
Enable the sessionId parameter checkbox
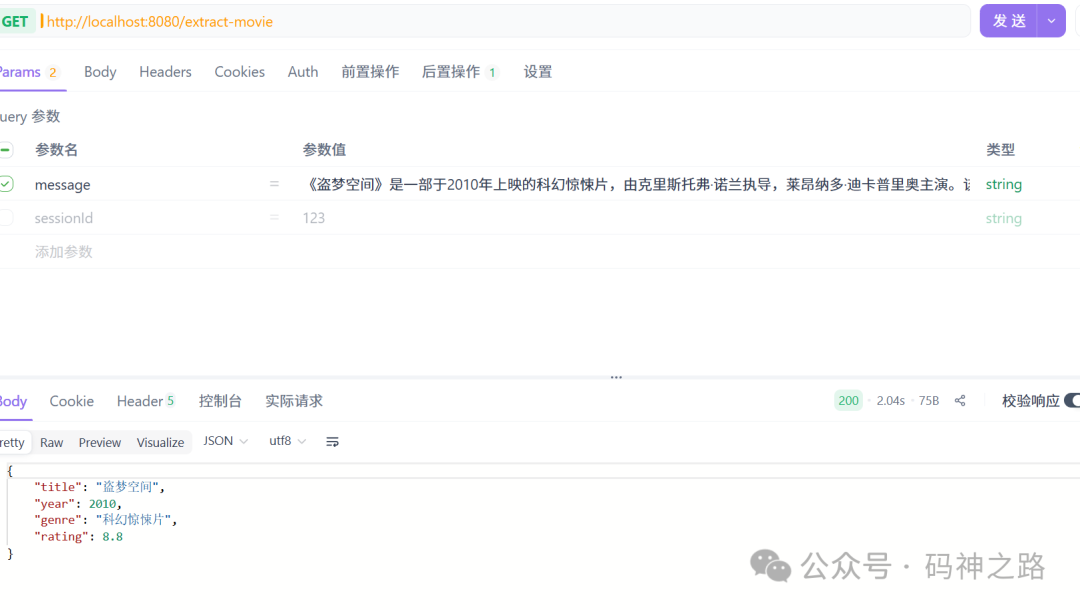(x=5, y=217)
